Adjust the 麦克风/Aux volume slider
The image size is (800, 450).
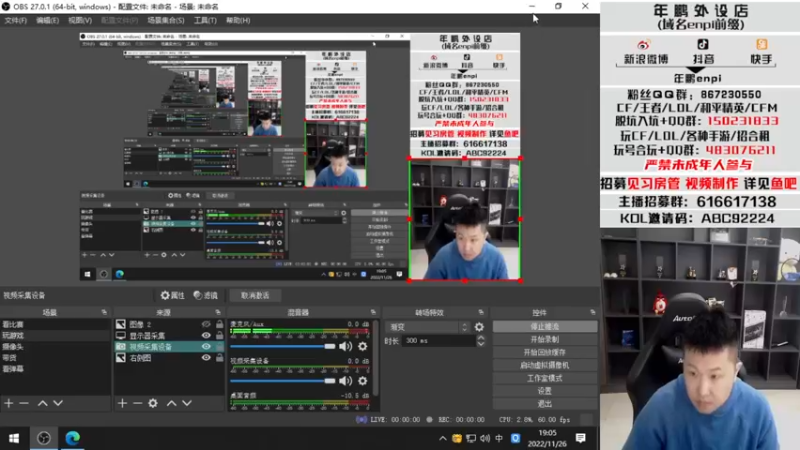point(283,346)
